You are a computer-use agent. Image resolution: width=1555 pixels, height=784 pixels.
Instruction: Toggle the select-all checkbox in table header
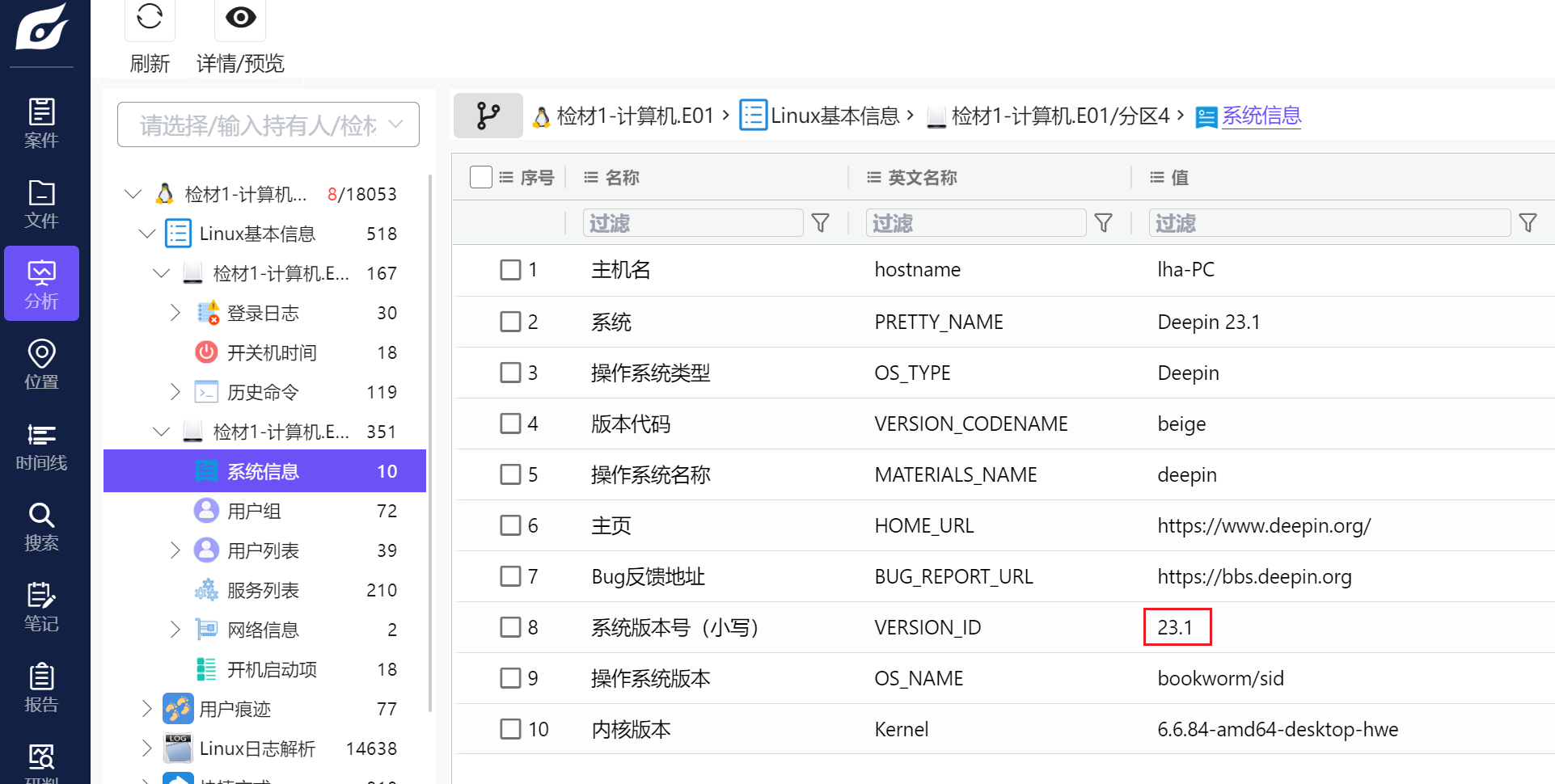(x=481, y=177)
